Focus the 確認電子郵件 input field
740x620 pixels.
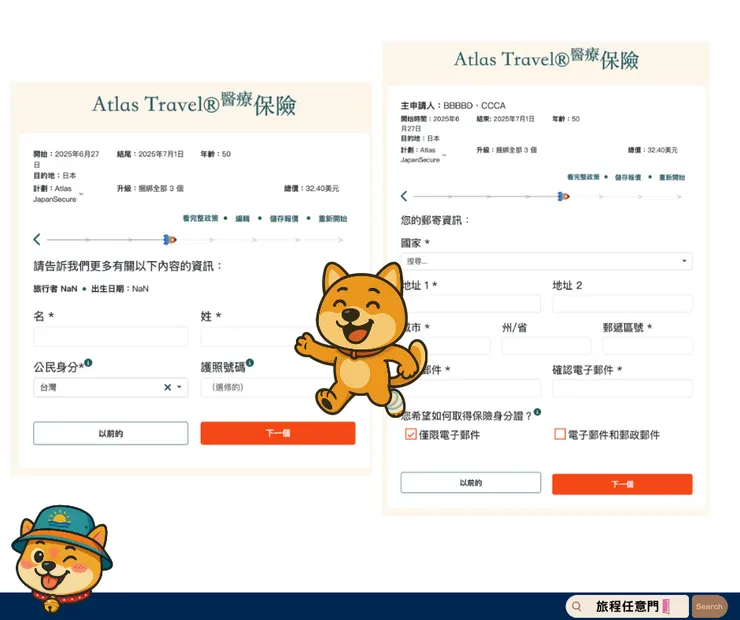click(622, 388)
